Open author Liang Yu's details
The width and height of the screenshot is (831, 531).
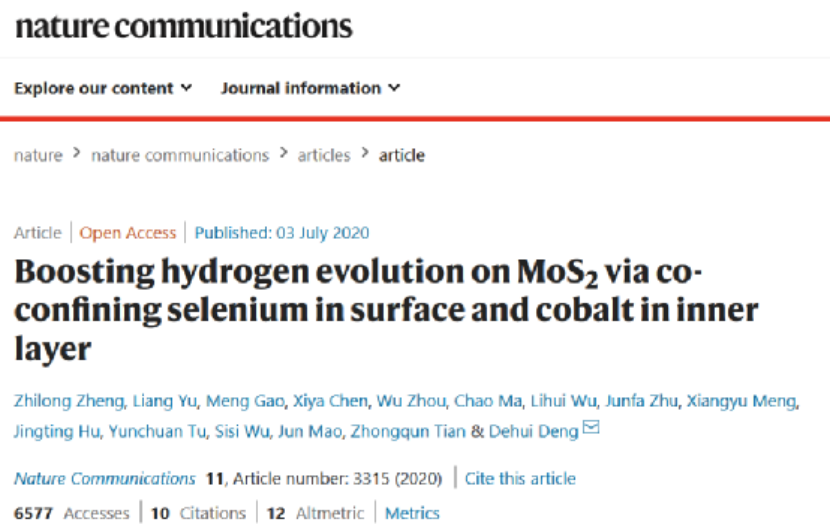164,401
